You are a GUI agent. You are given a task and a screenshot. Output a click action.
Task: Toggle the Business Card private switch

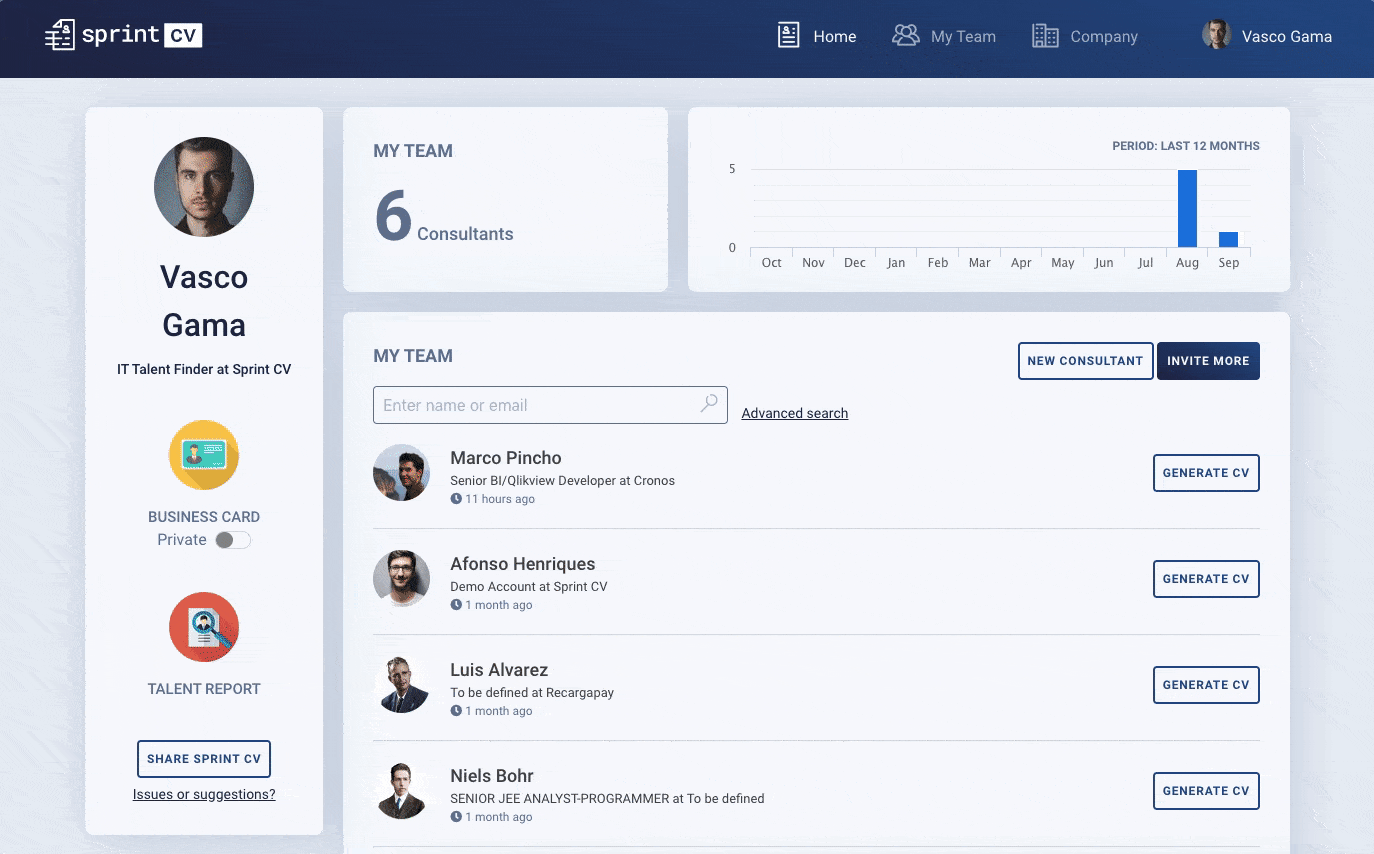point(232,539)
